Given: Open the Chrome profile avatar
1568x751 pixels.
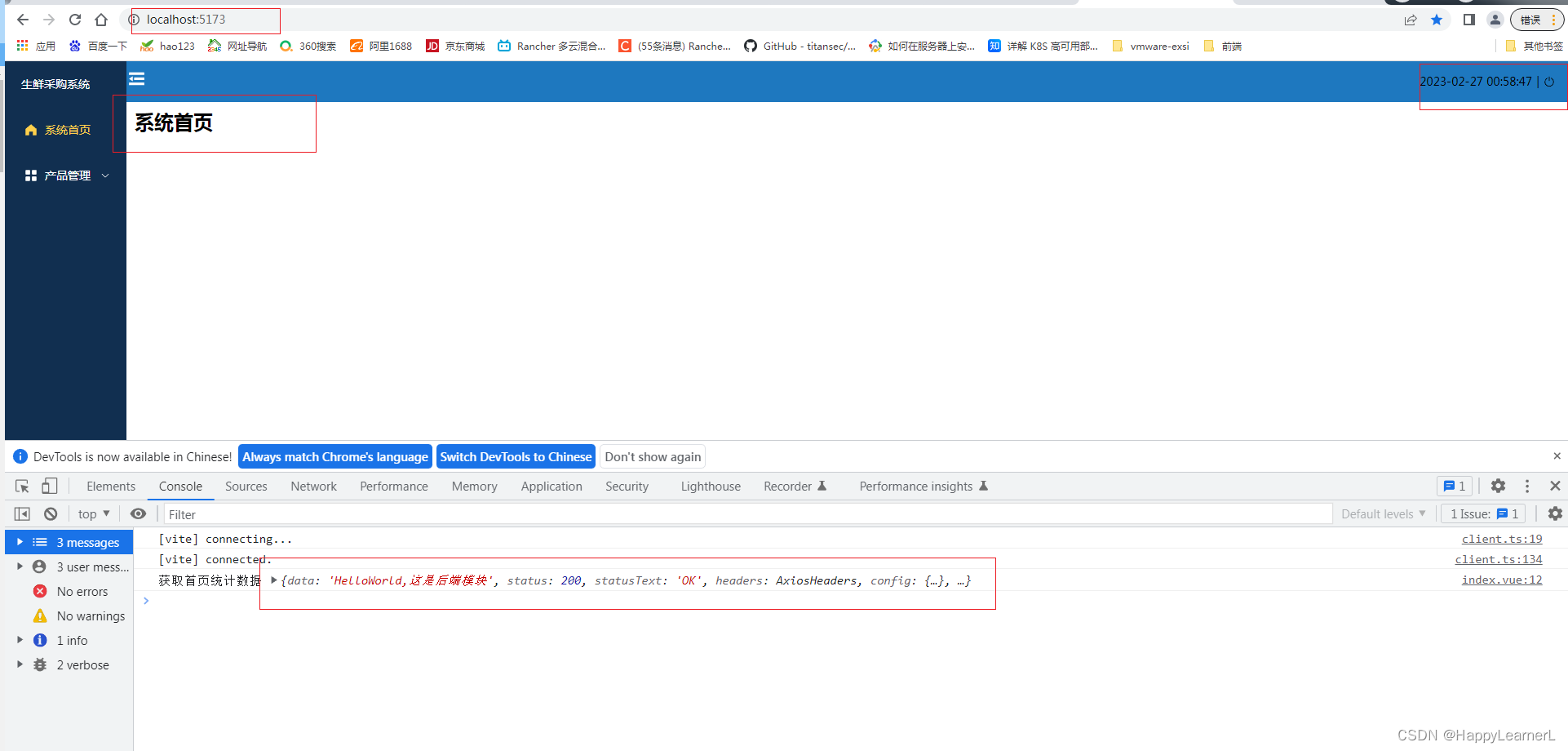Looking at the screenshot, I should 1495,20.
